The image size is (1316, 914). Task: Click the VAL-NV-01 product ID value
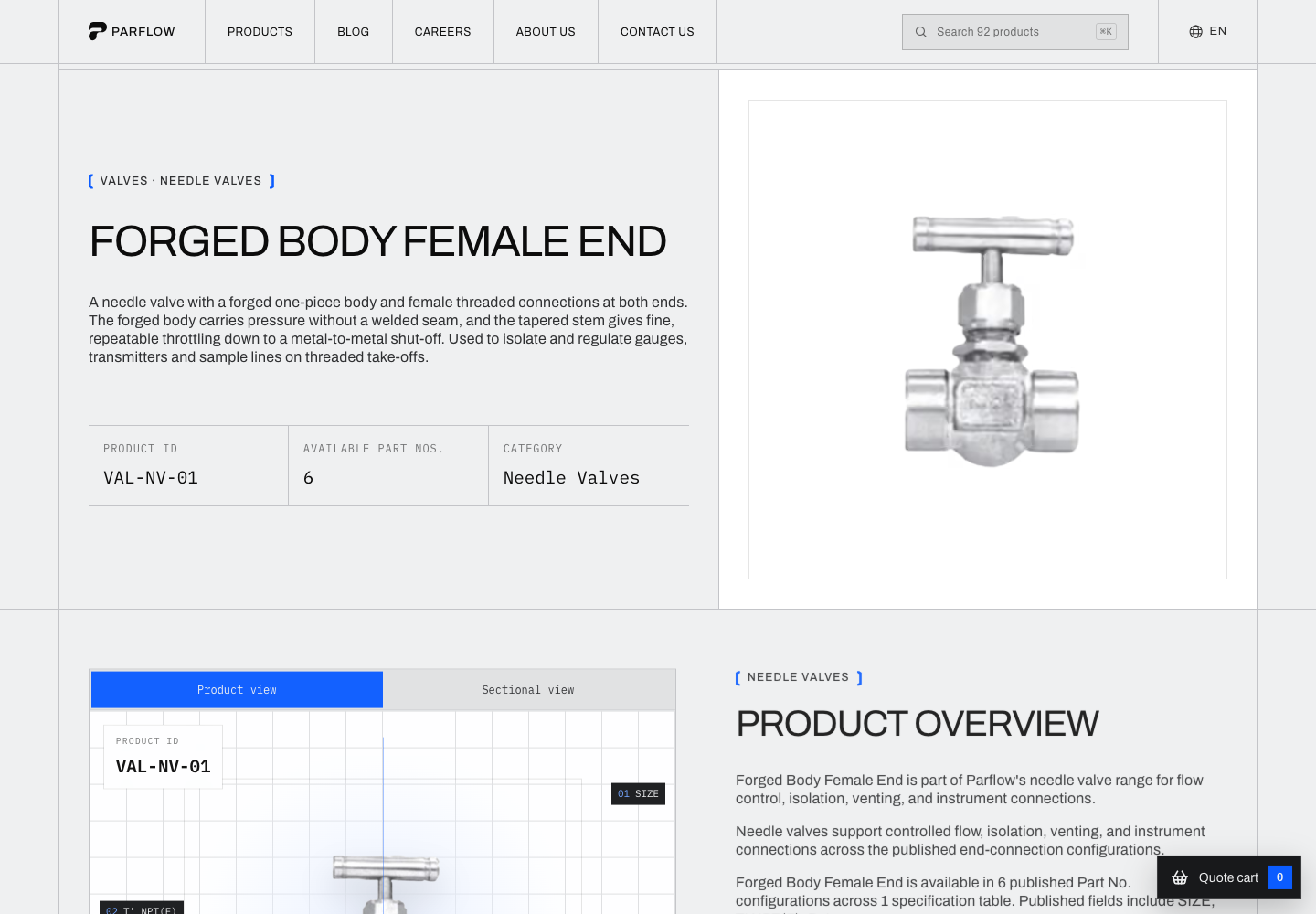tap(151, 478)
